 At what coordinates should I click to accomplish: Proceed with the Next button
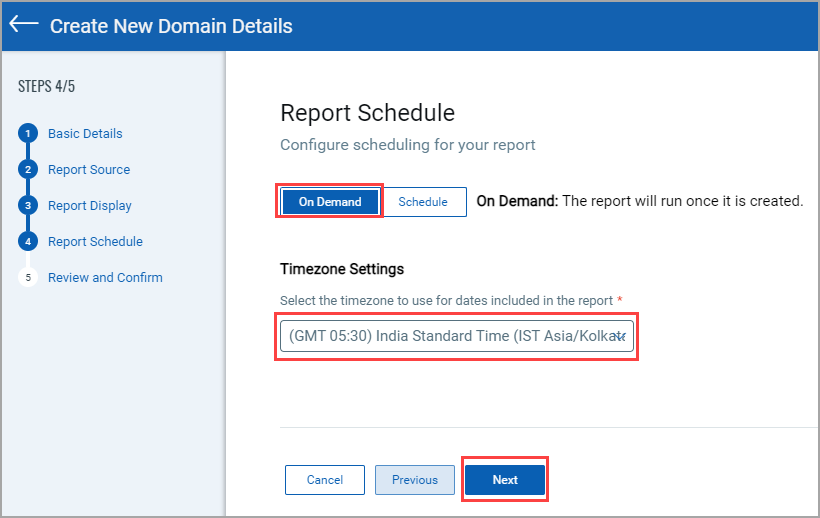click(505, 480)
